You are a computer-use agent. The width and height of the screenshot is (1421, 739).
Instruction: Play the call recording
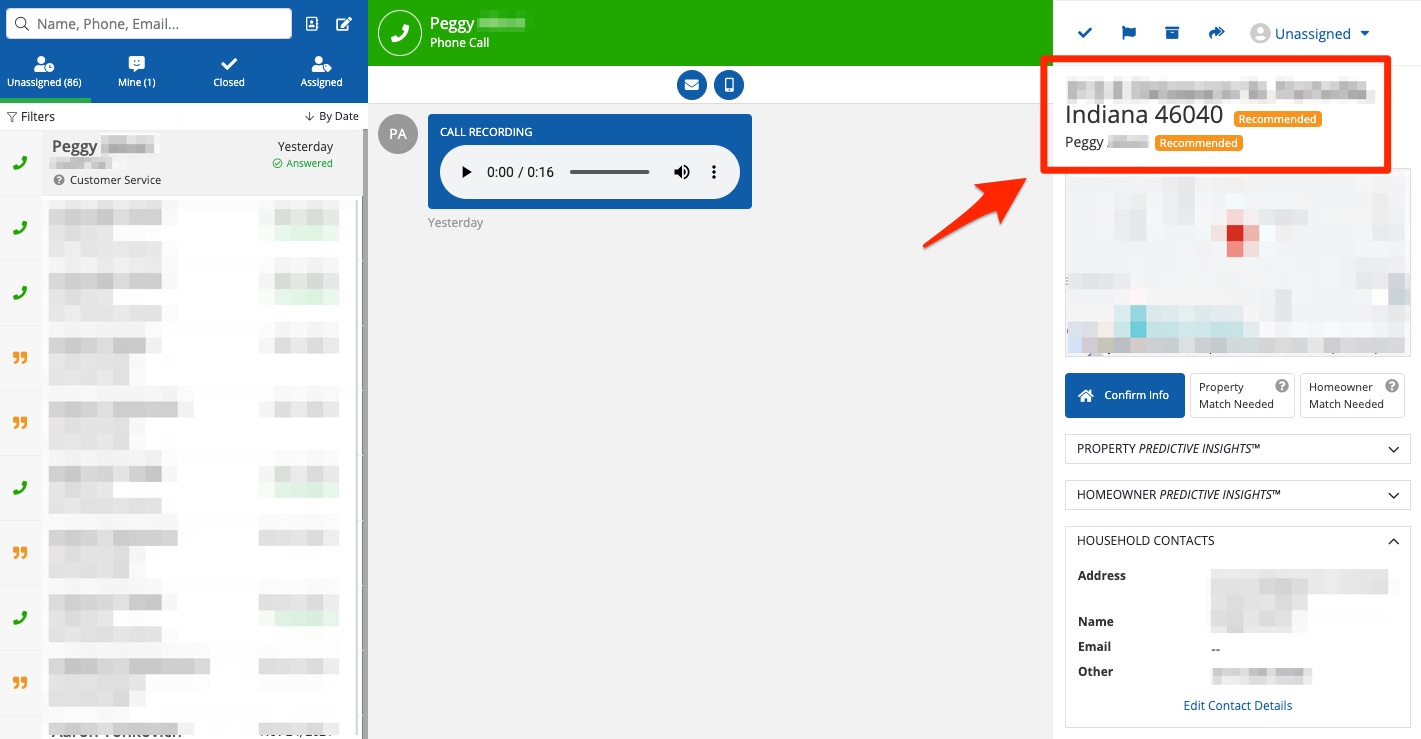[x=466, y=172]
